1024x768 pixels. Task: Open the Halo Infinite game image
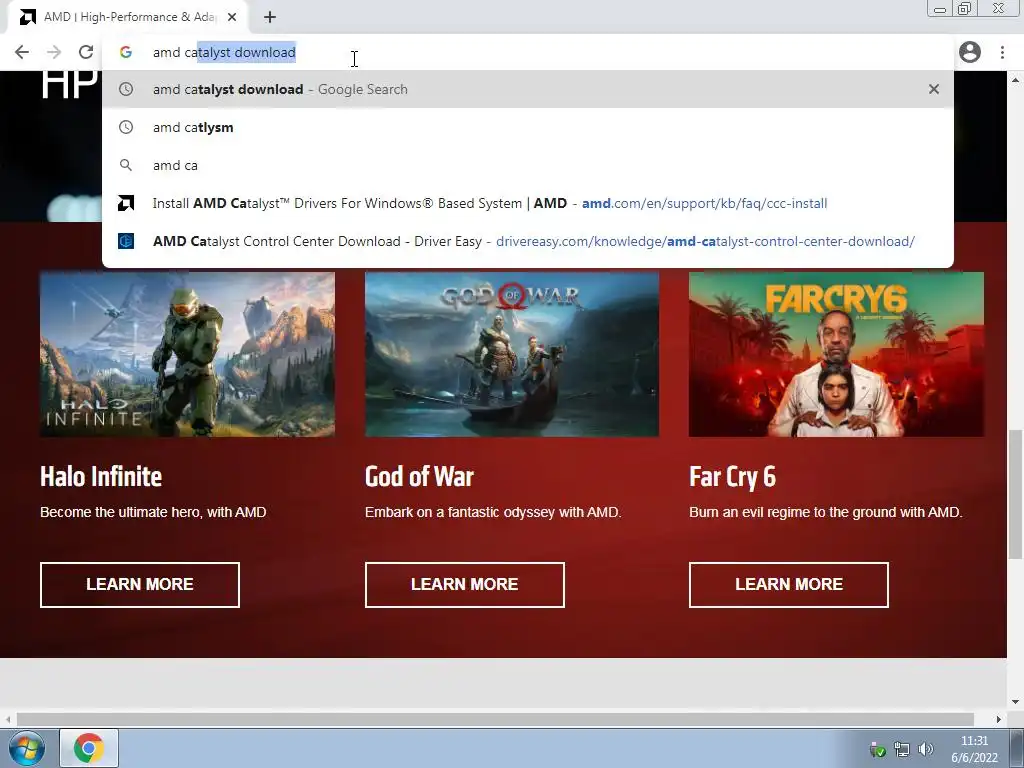[x=187, y=355]
